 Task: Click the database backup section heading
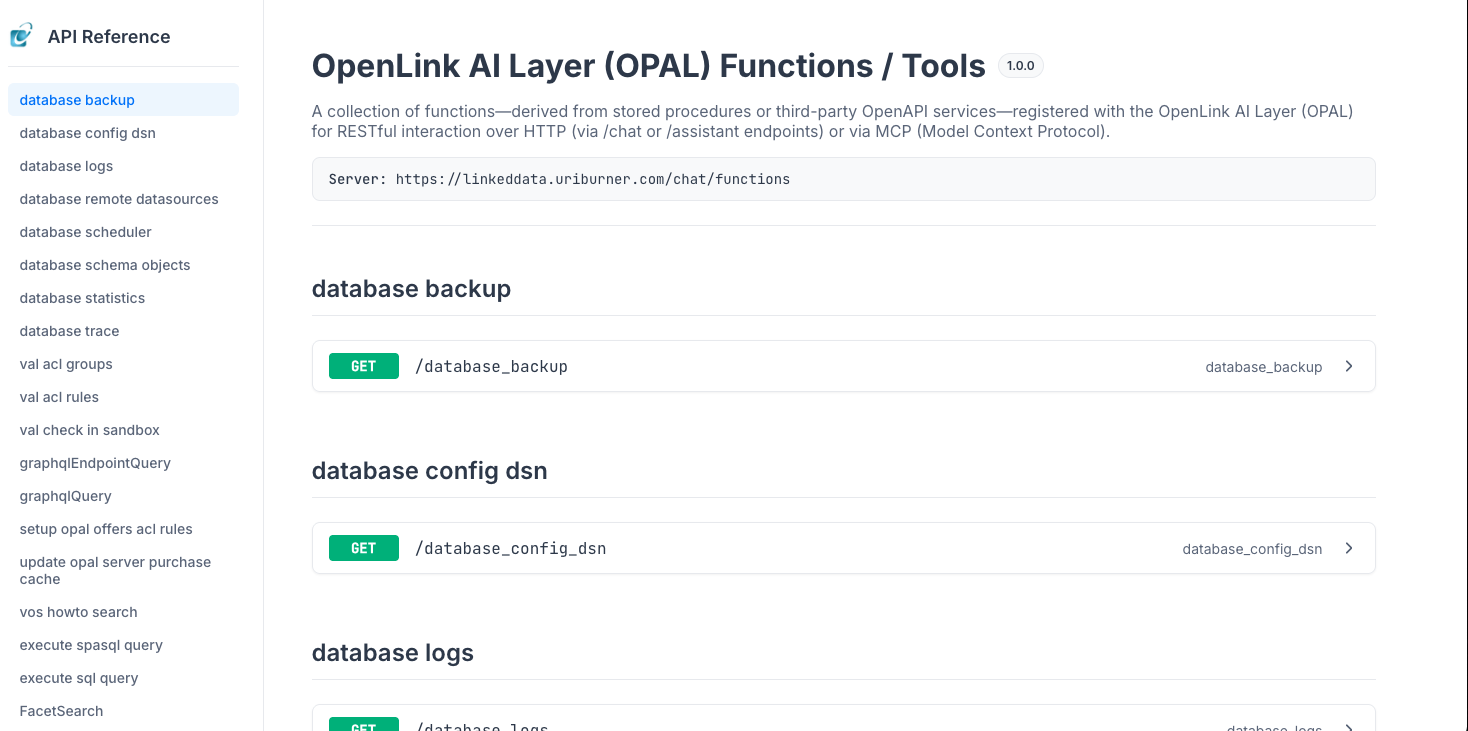pos(411,289)
